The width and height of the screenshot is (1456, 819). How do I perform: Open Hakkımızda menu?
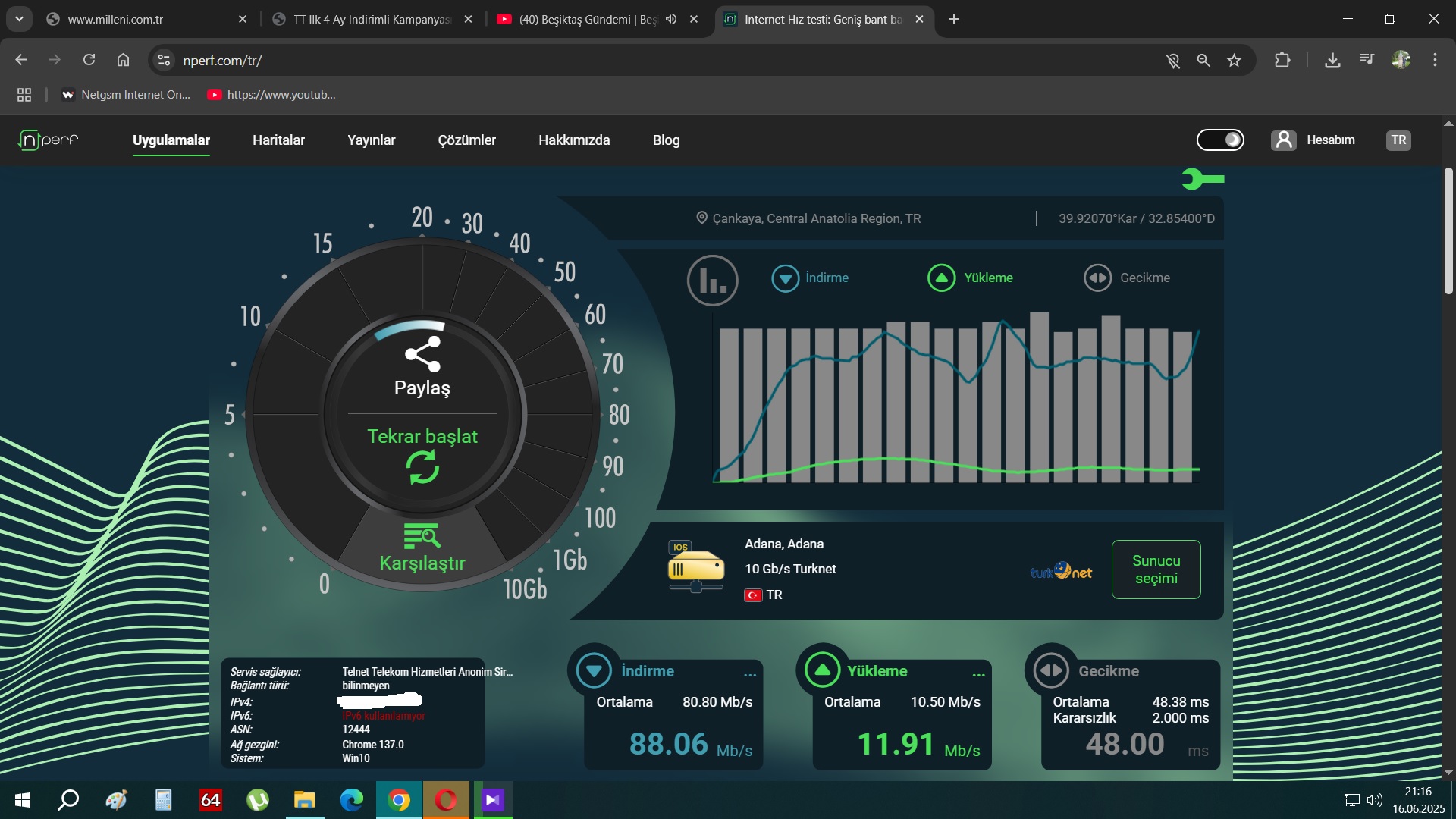[x=574, y=140]
